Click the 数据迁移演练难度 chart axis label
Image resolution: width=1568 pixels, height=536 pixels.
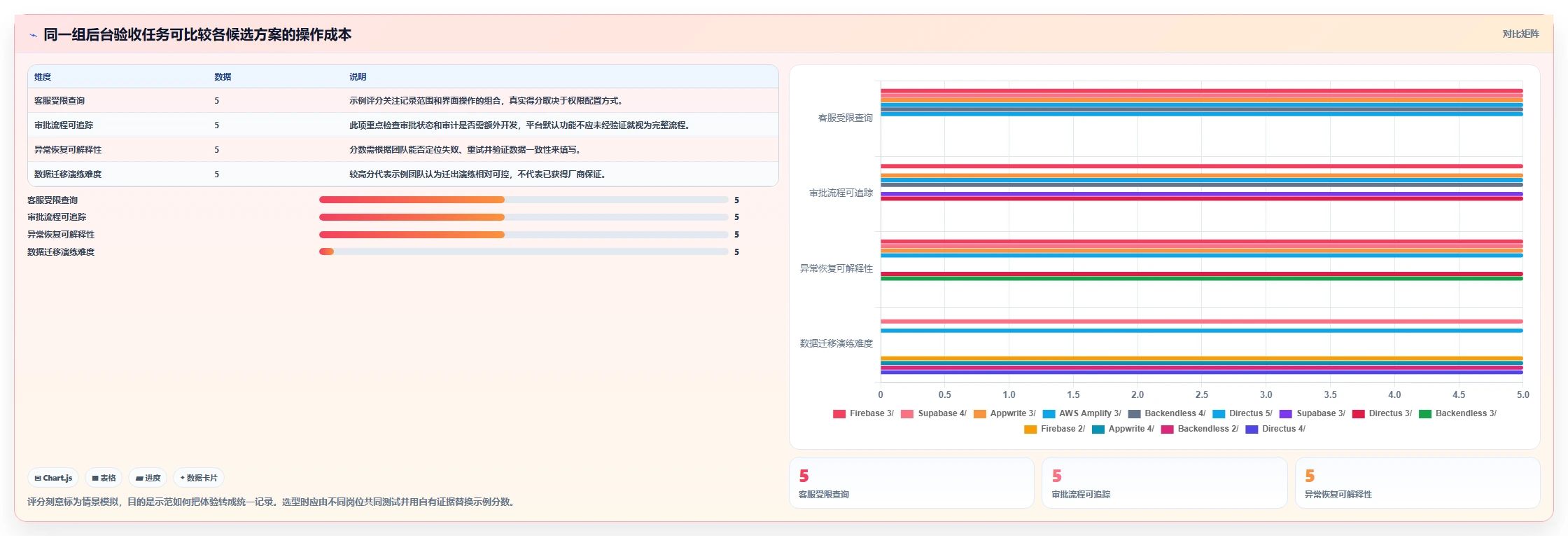[836, 343]
